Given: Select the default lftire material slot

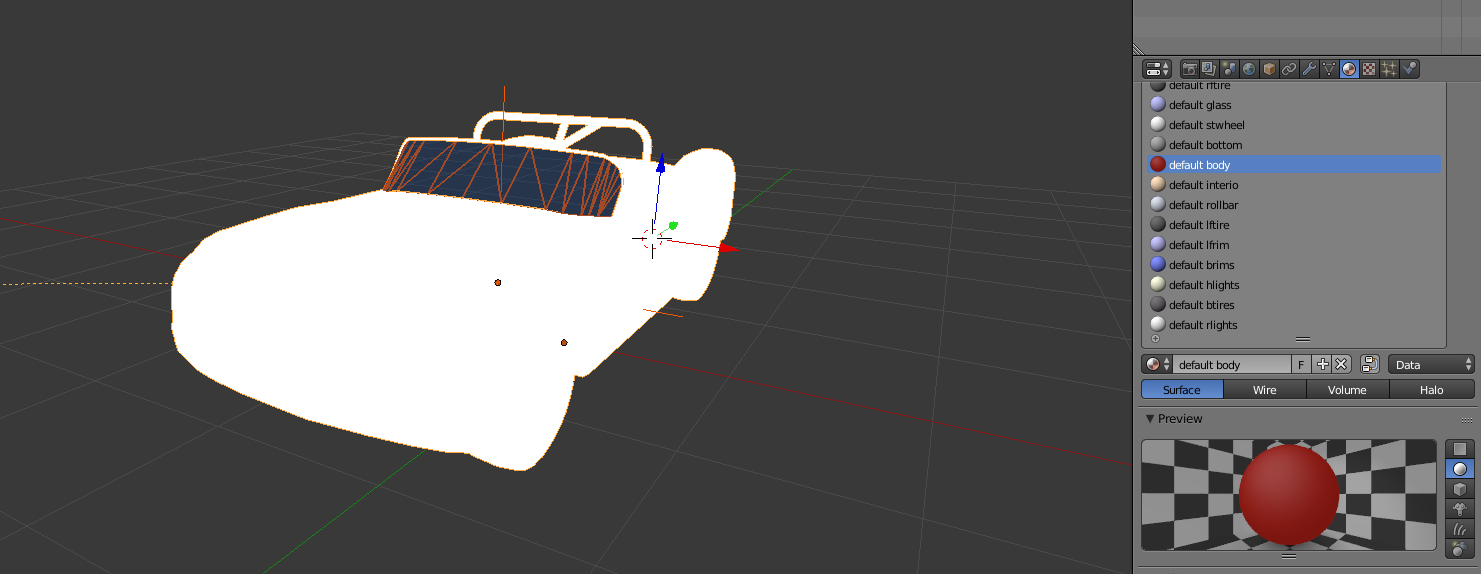Looking at the screenshot, I should click(1294, 225).
